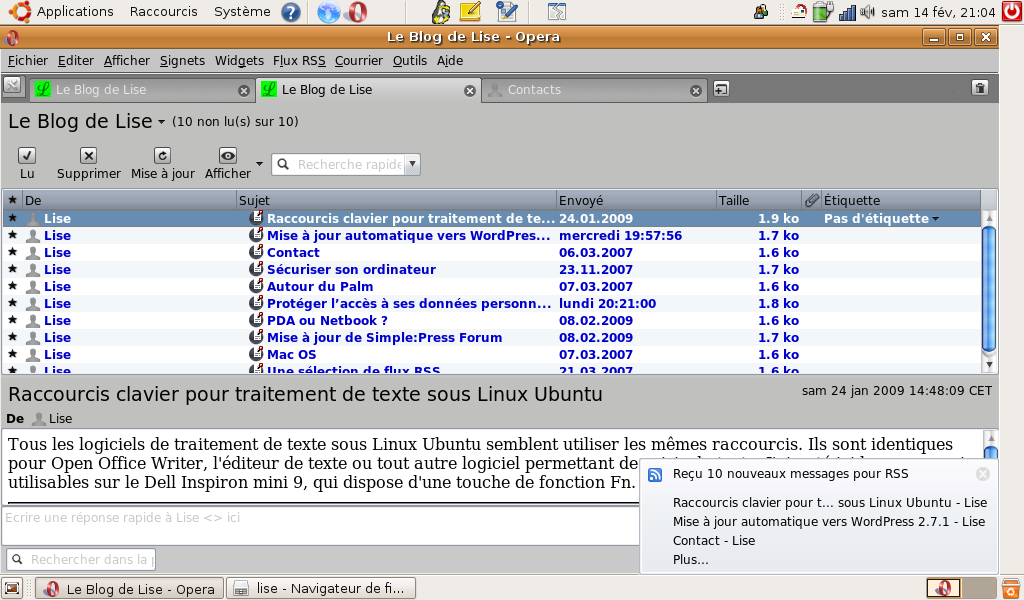Click the Supprimer delete icon

tap(88, 155)
